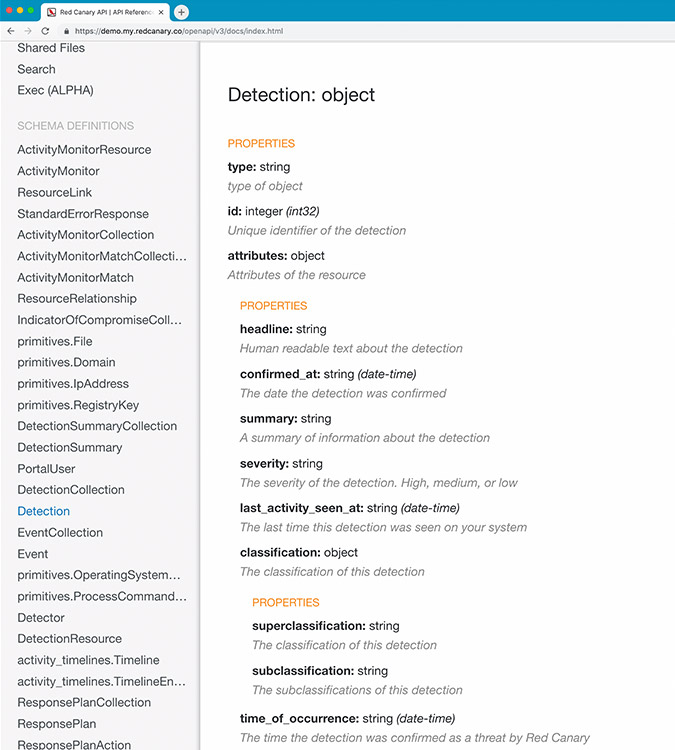Screen dimensions: 675x750
Task: Jump to the primitives.IpAddress schema
Action: click(x=73, y=384)
